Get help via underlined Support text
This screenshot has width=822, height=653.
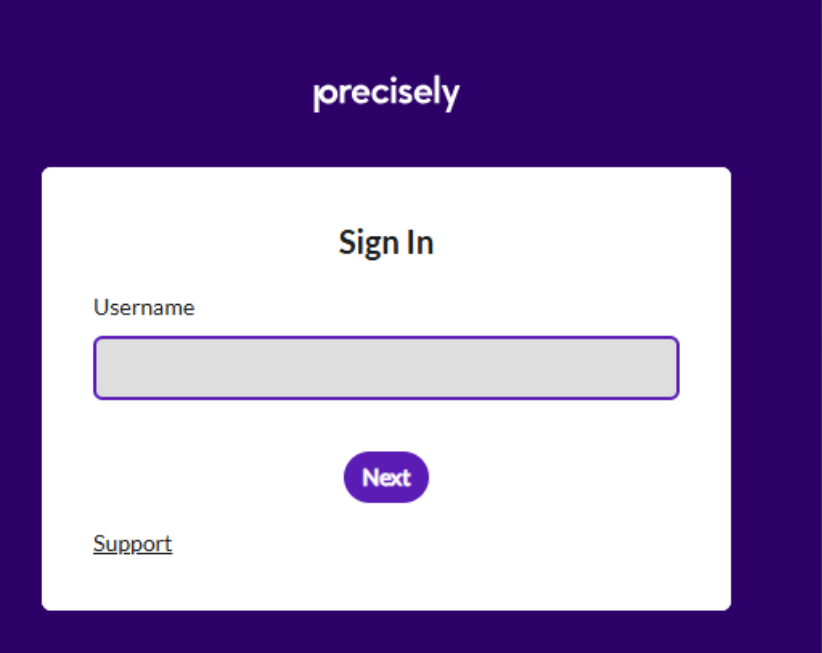tap(132, 544)
